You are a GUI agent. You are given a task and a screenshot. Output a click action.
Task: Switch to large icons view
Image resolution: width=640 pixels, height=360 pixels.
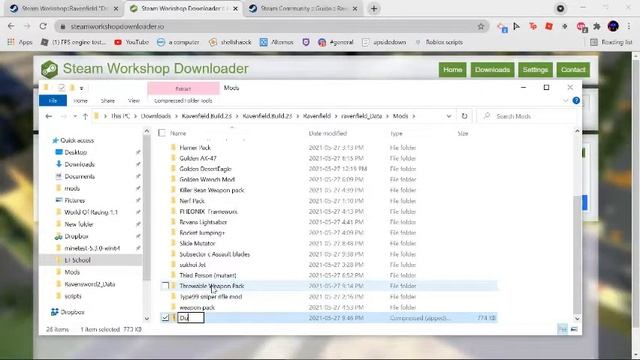pyautogui.click(x=574, y=329)
